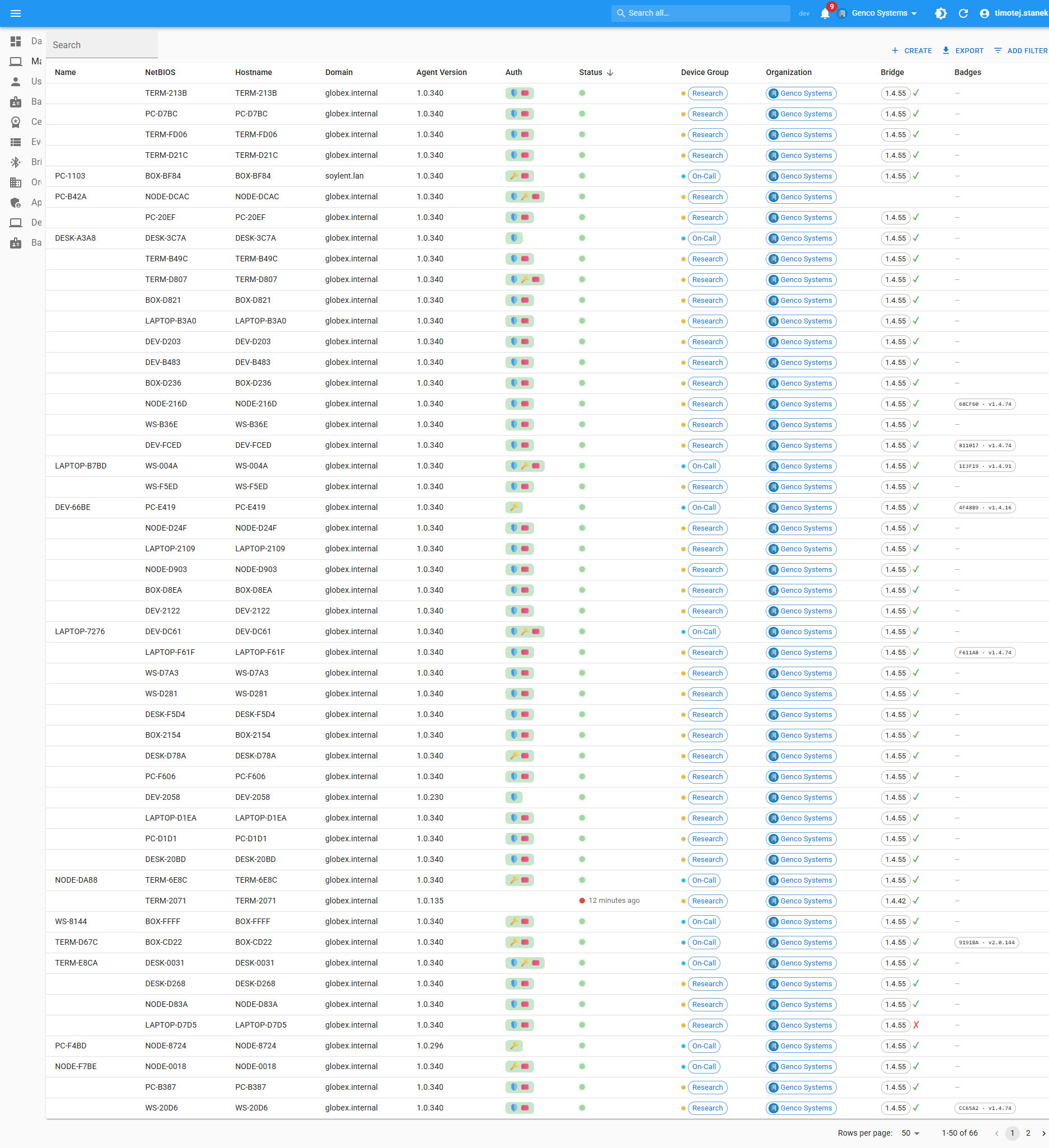Toggle the light/dark theme icon
This screenshot has height=1148, width=1049.
tap(941, 13)
